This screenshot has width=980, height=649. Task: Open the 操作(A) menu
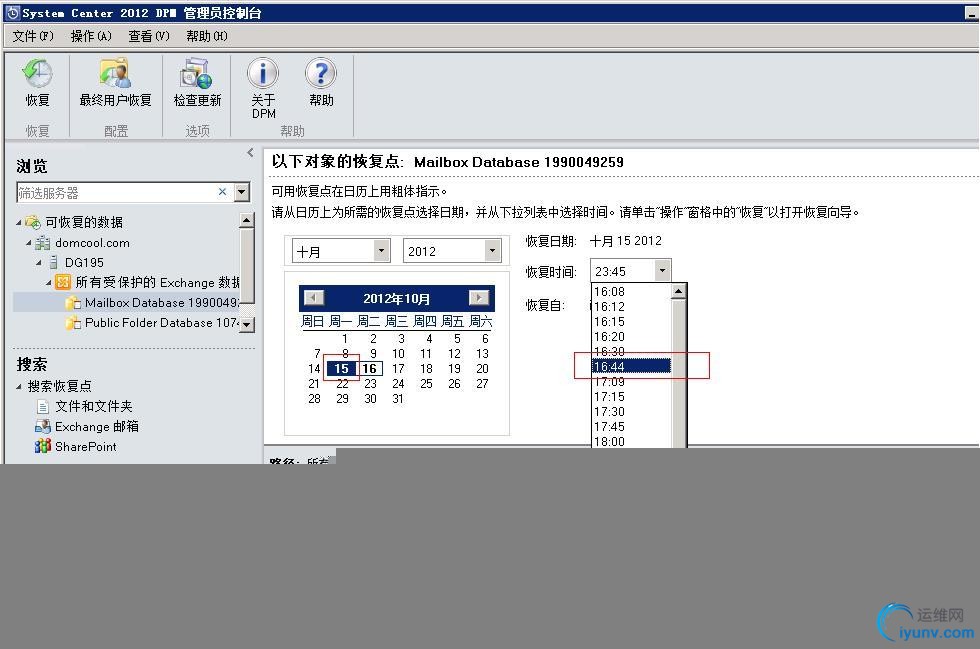click(x=91, y=36)
